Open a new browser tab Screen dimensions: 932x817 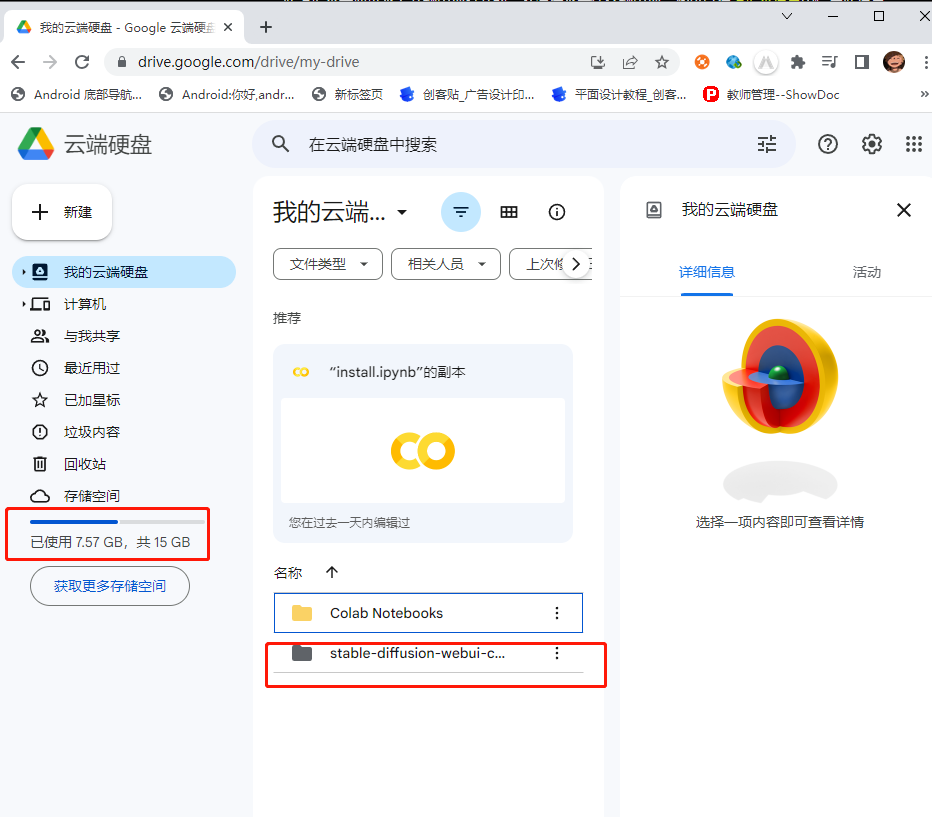pos(266,27)
